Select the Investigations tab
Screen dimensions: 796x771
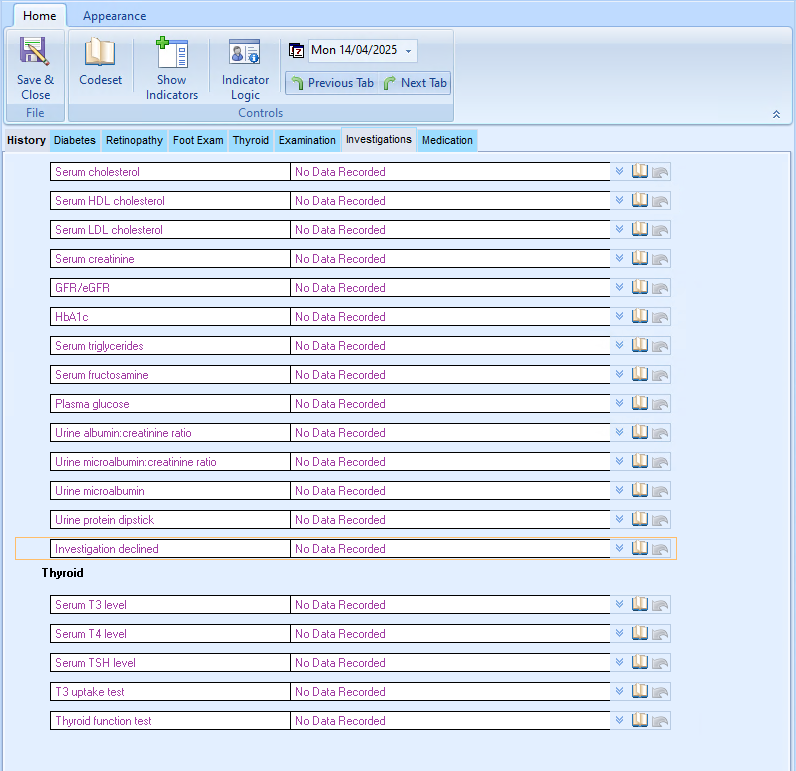tap(379, 140)
